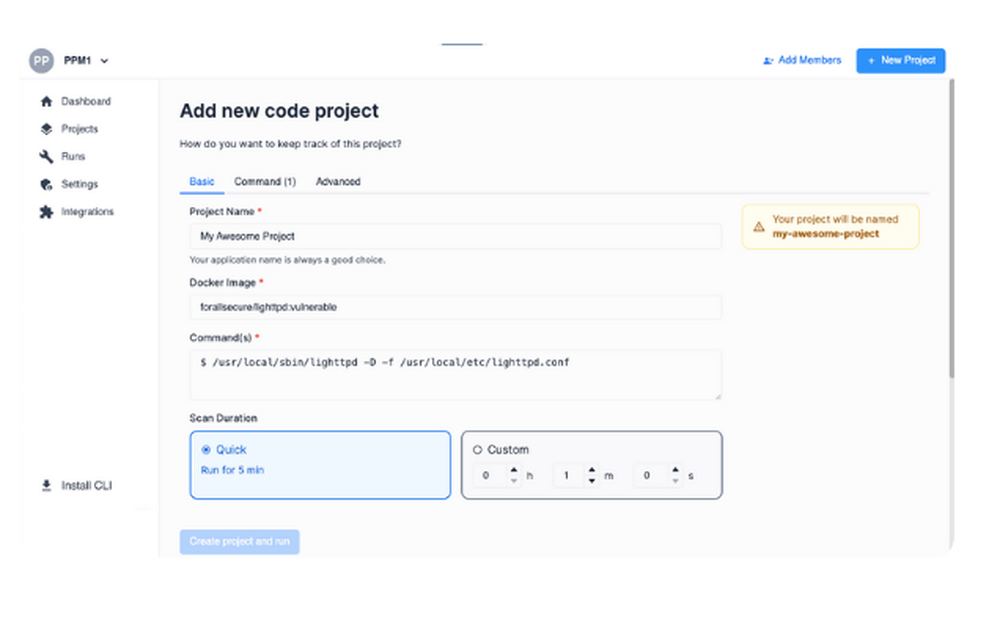Click the page vertical scrollbar
The image size is (1000, 633).
(952, 229)
